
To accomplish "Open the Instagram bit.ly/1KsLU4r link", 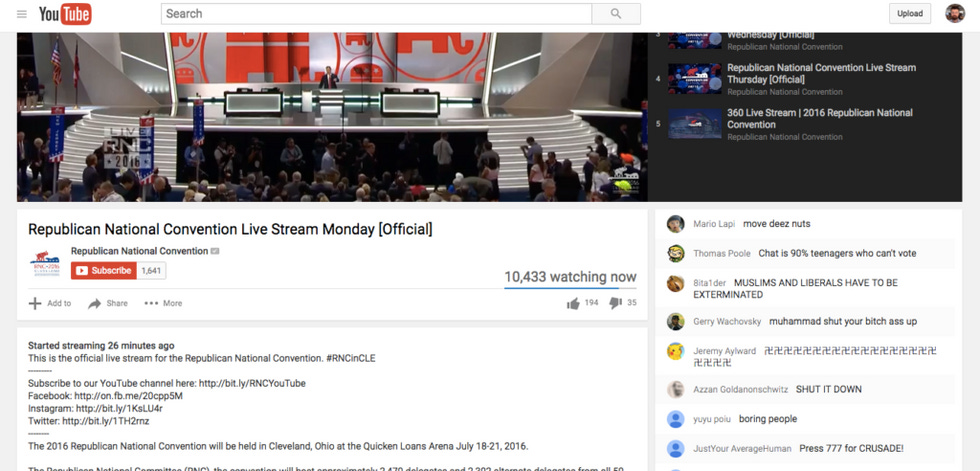I will (x=119, y=409).
